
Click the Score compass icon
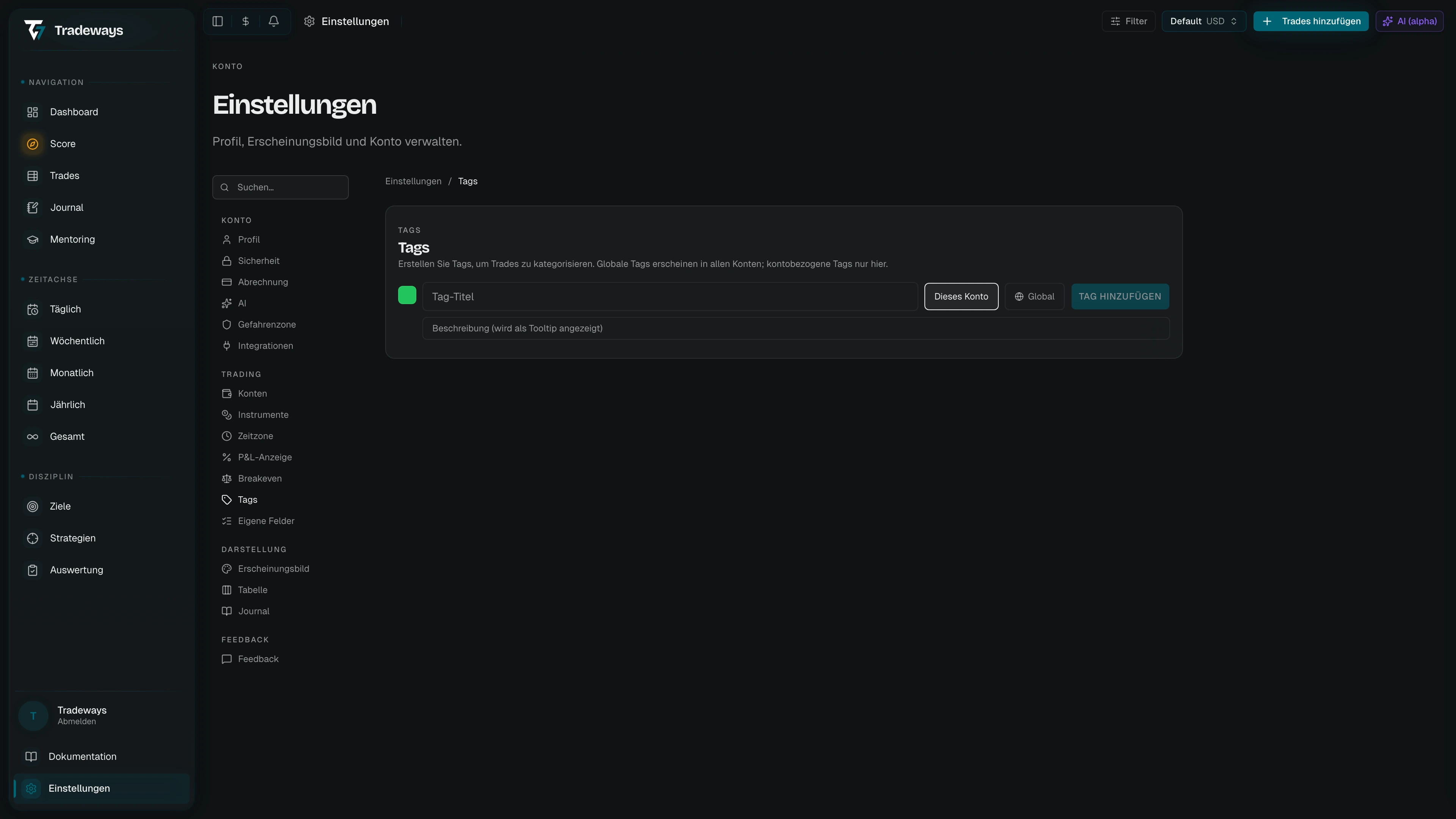[x=33, y=144]
